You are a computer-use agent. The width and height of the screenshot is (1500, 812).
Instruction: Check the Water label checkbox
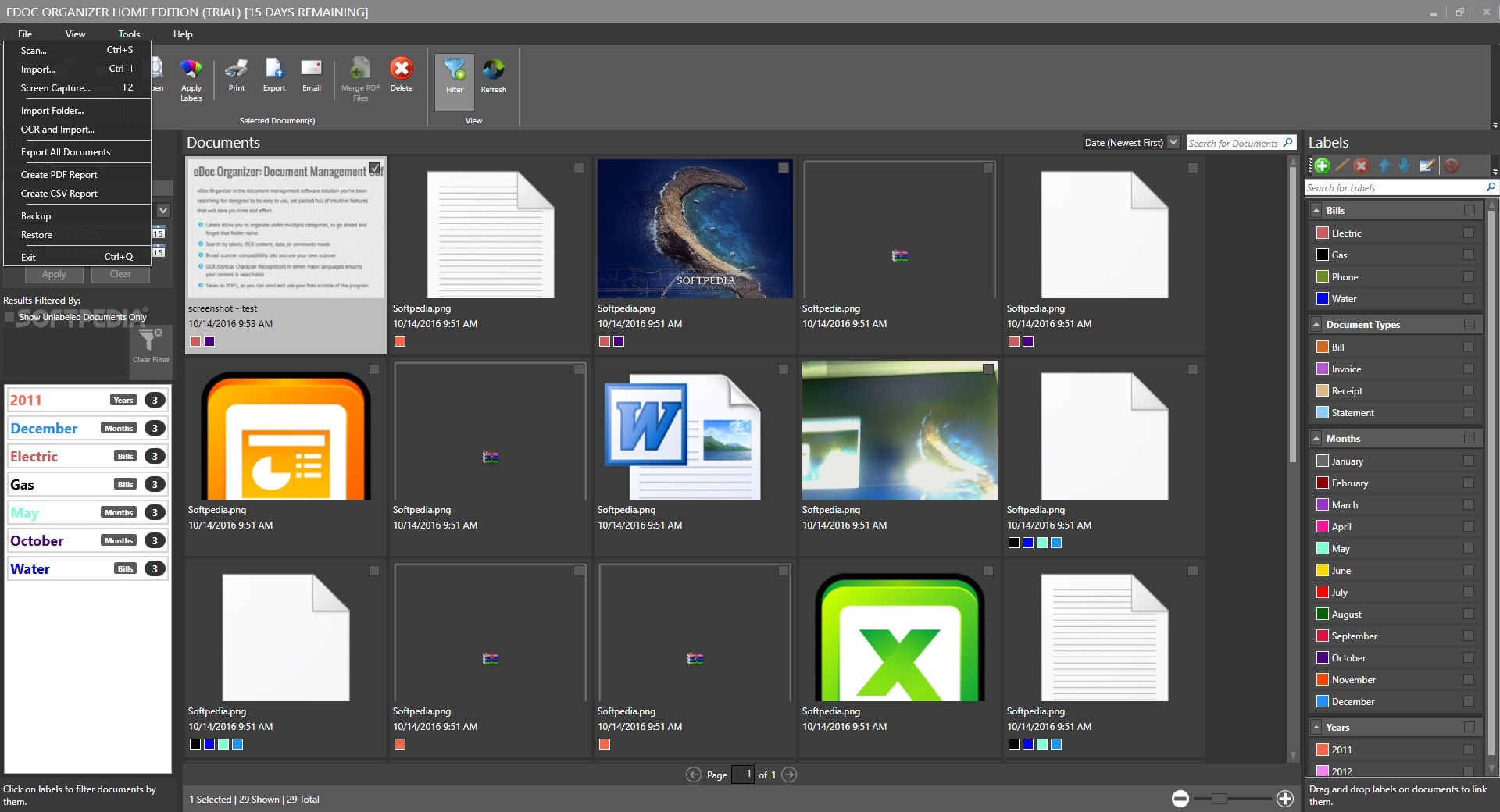tap(1469, 298)
